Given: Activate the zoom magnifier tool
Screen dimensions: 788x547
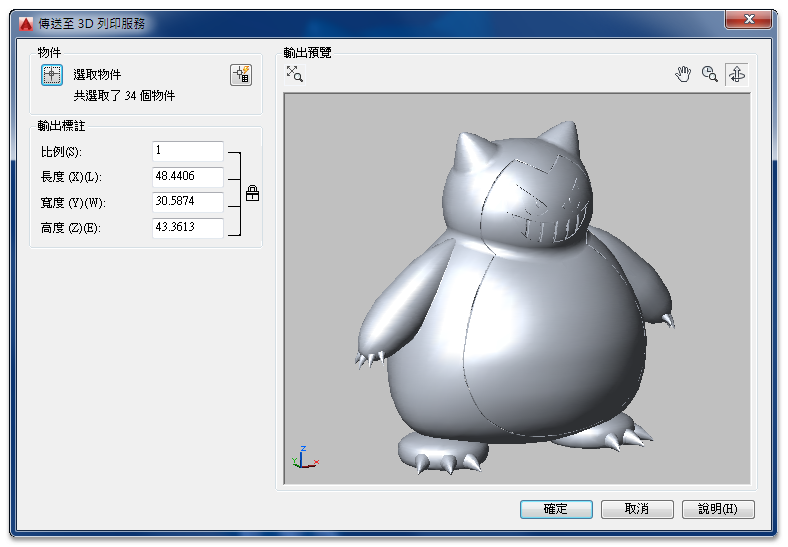Looking at the screenshot, I should [710, 74].
